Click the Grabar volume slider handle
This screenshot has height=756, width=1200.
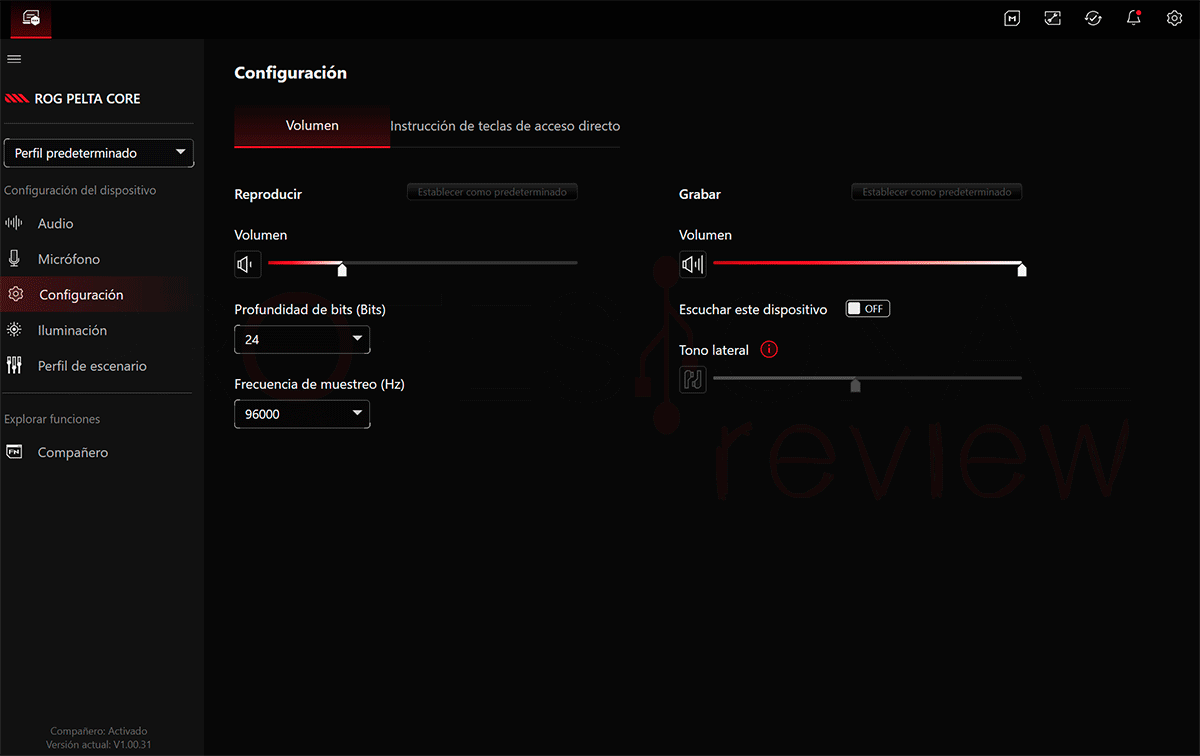pyautogui.click(x=1021, y=269)
